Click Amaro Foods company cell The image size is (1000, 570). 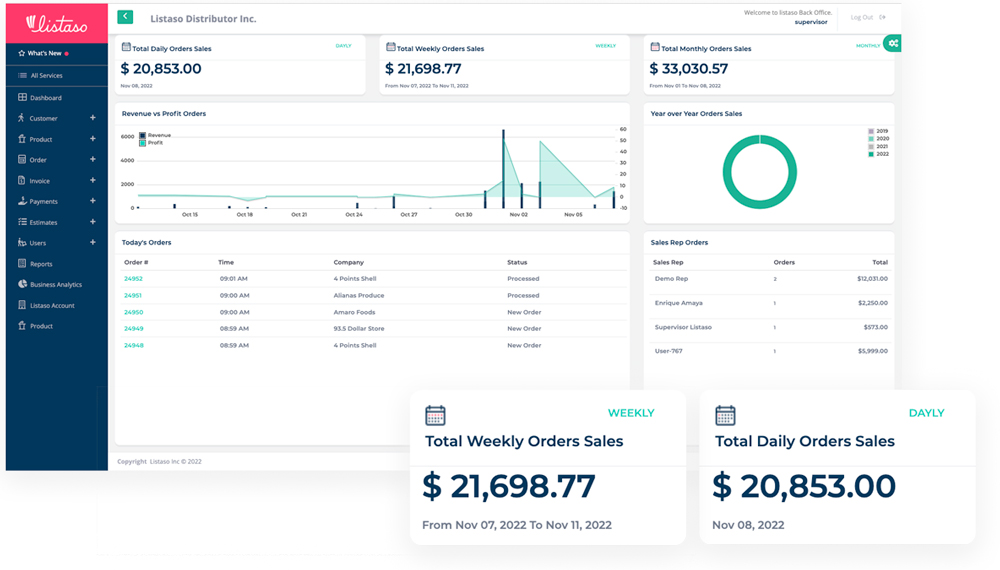354,312
